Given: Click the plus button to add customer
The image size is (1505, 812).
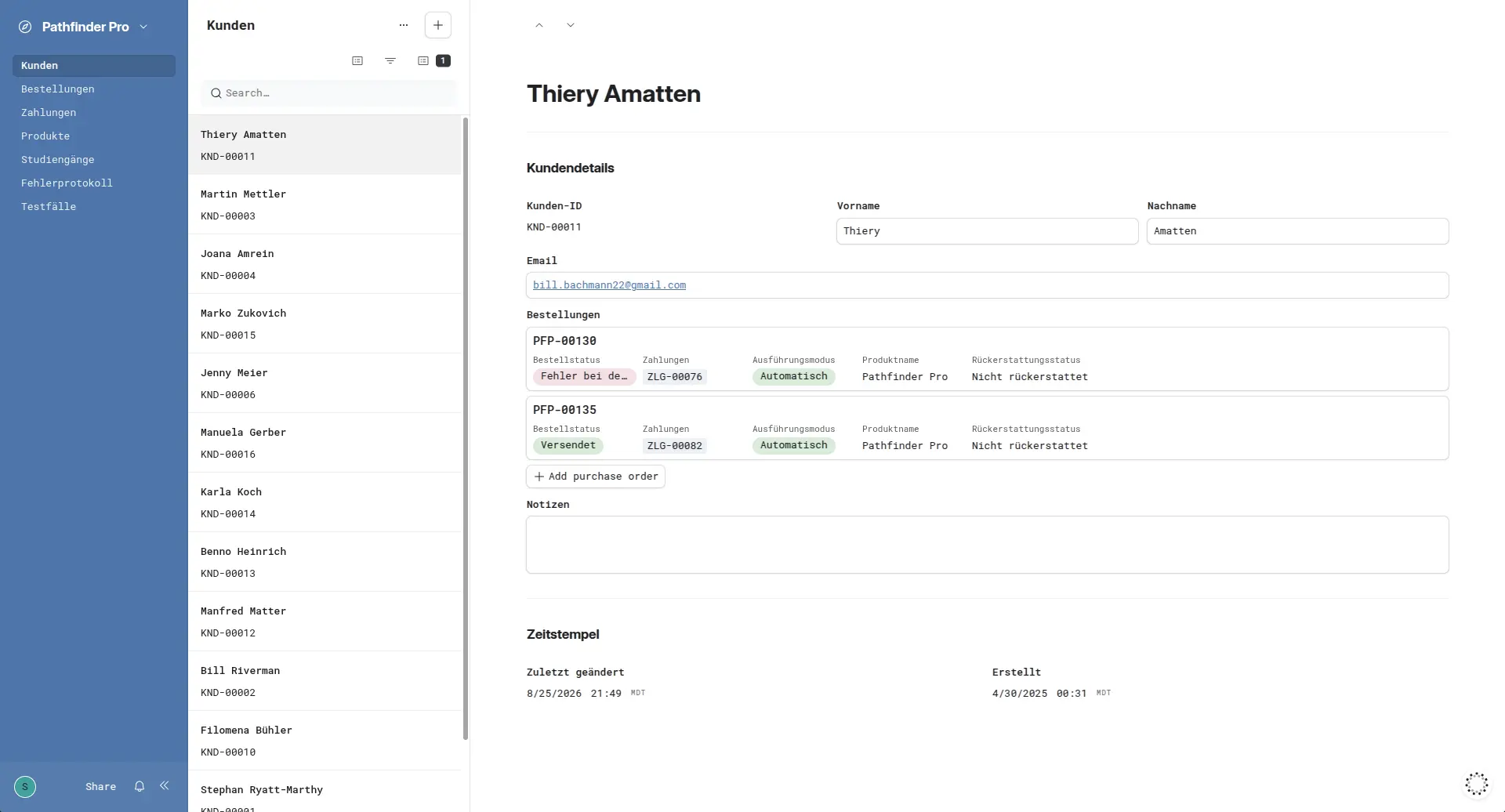Looking at the screenshot, I should point(438,25).
